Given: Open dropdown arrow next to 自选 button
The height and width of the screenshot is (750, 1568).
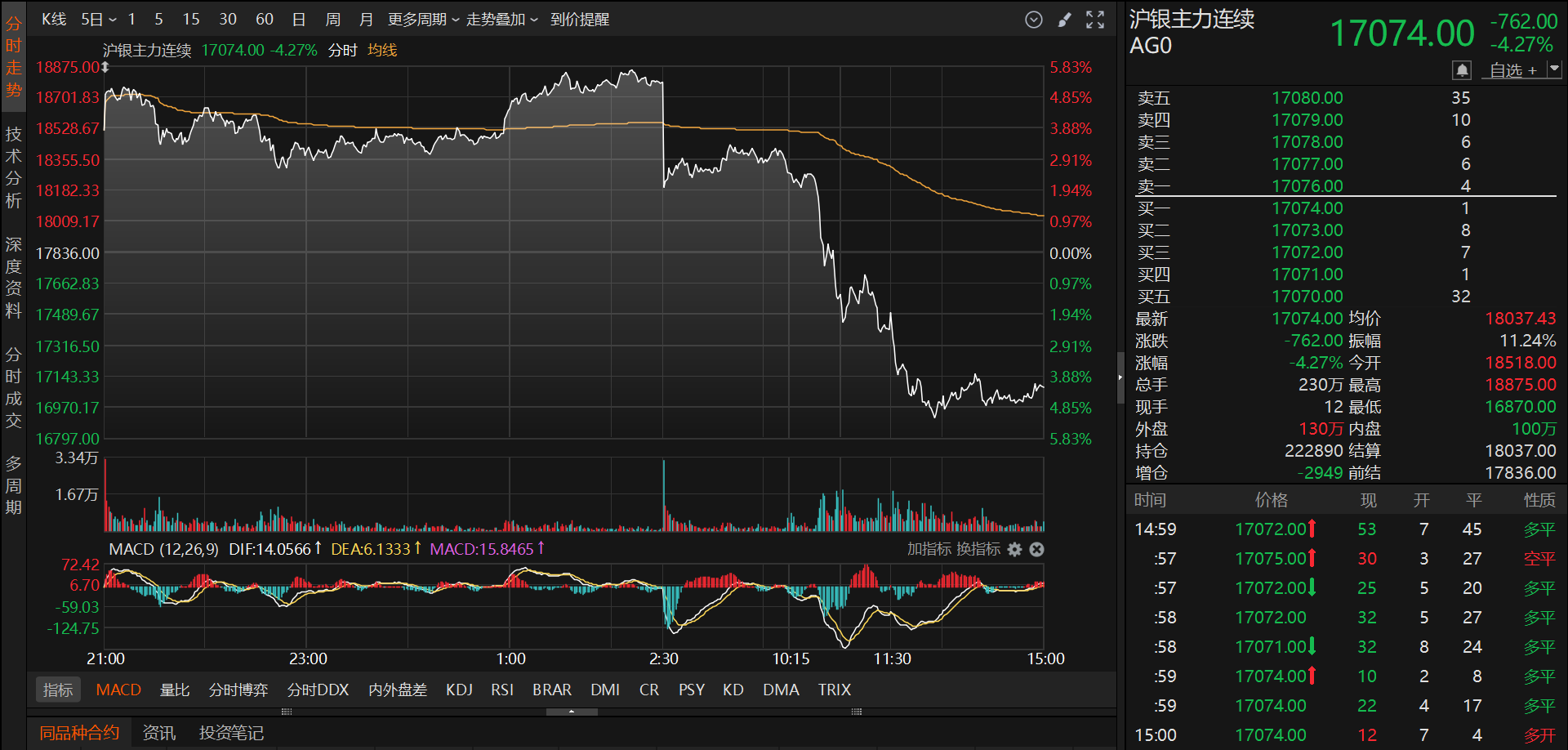Looking at the screenshot, I should [1554, 70].
